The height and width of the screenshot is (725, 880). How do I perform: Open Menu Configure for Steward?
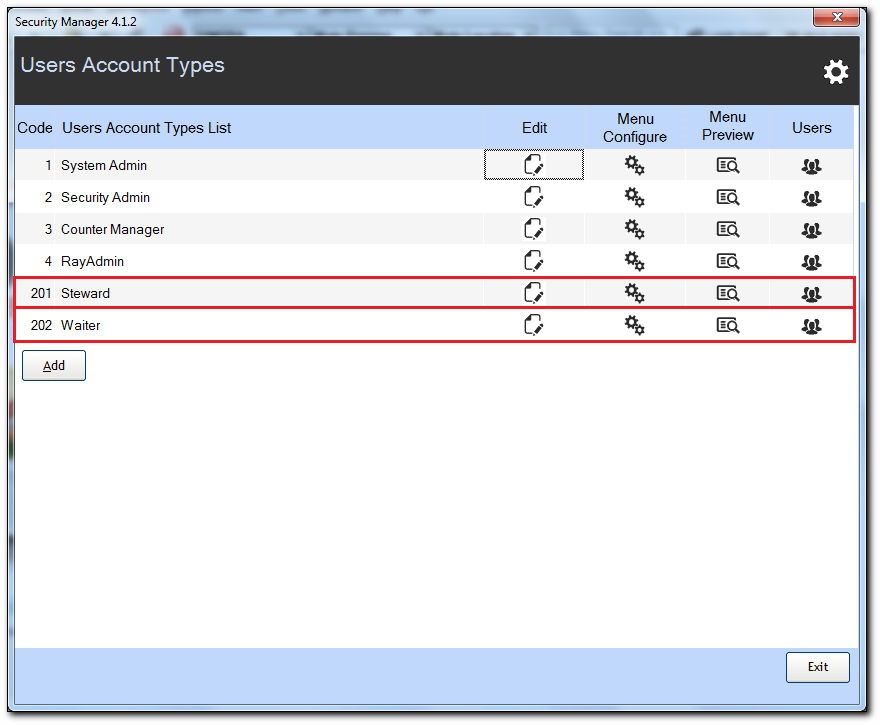pyautogui.click(x=635, y=293)
